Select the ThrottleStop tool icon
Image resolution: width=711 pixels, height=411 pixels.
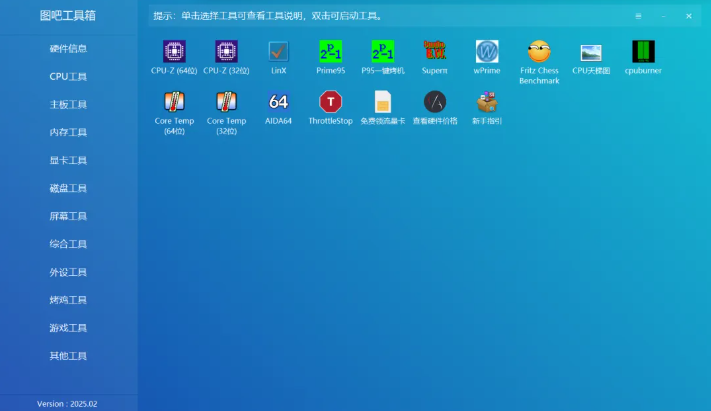[331, 102]
